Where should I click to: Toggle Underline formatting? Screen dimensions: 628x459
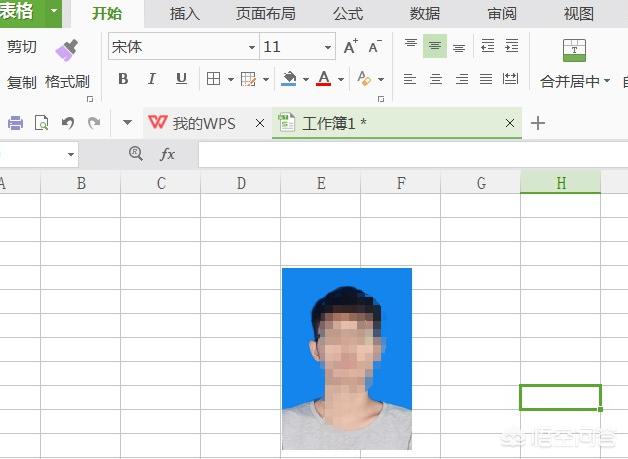point(181,79)
